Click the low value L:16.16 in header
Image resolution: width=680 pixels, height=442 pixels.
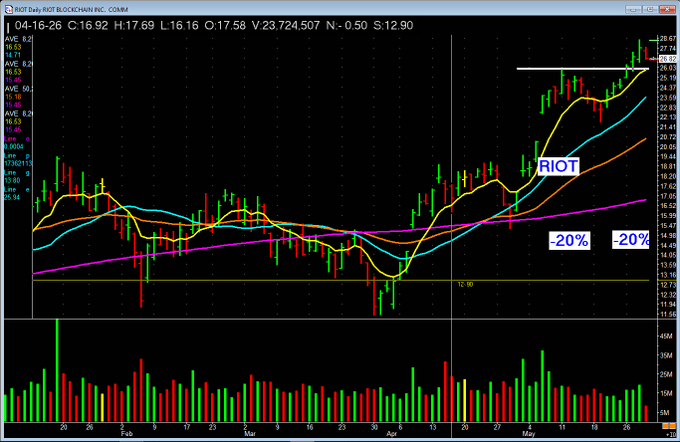click(179, 26)
